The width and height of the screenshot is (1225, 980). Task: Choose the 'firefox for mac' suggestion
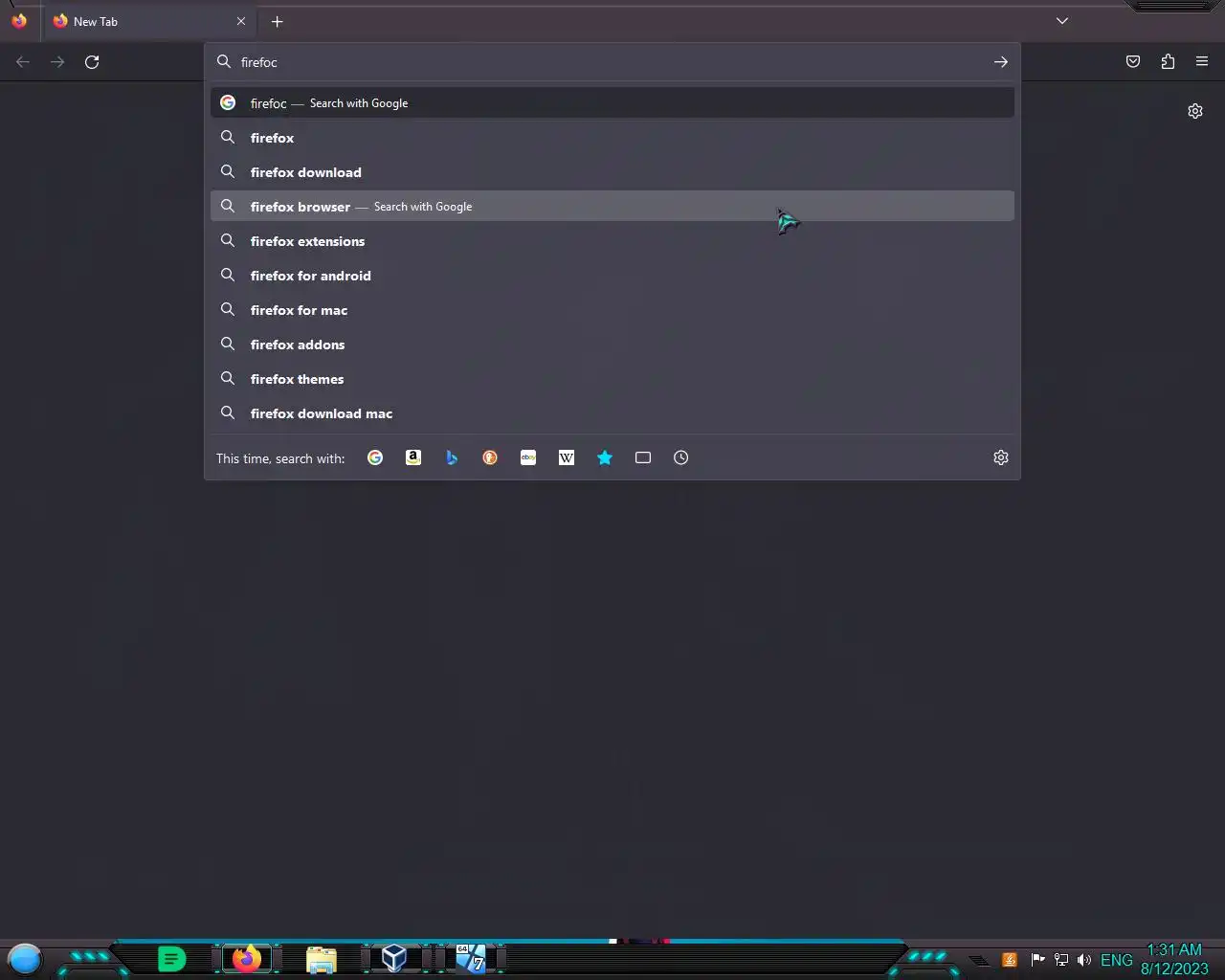click(x=612, y=310)
